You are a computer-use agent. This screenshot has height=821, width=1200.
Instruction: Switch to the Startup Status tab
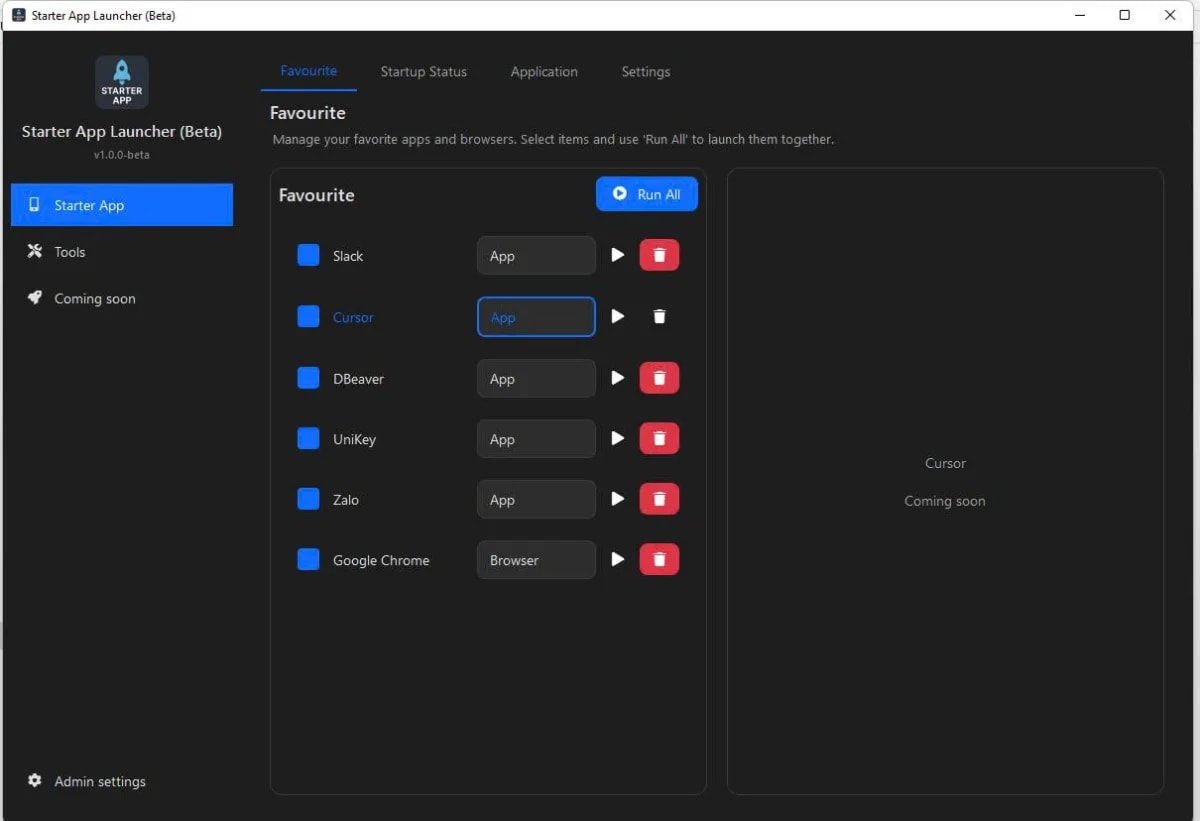point(423,71)
